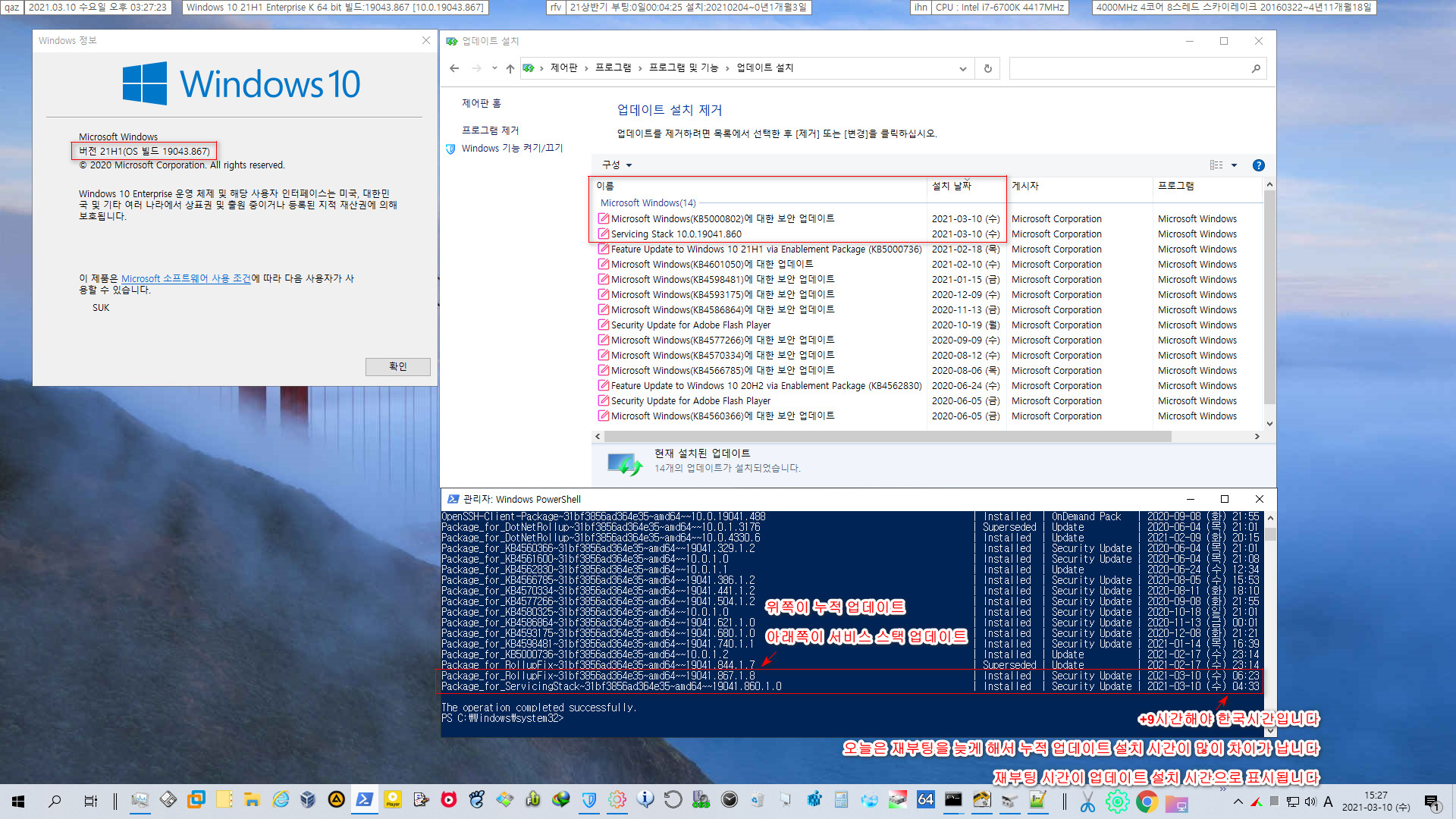Click search box in Installed Updates
Image resolution: width=1456 pixels, height=819 pixels.
pyautogui.click(x=1137, y=68)
